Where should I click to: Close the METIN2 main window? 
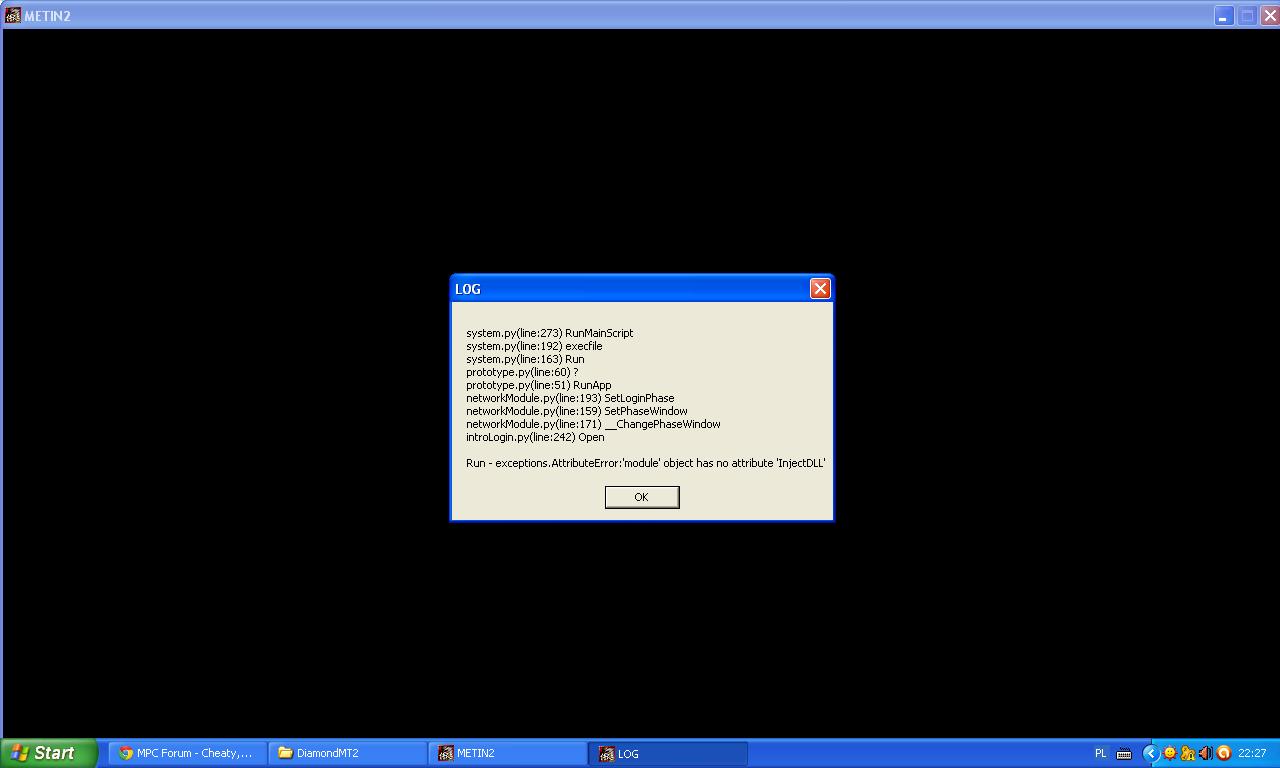click(1270, 16)
